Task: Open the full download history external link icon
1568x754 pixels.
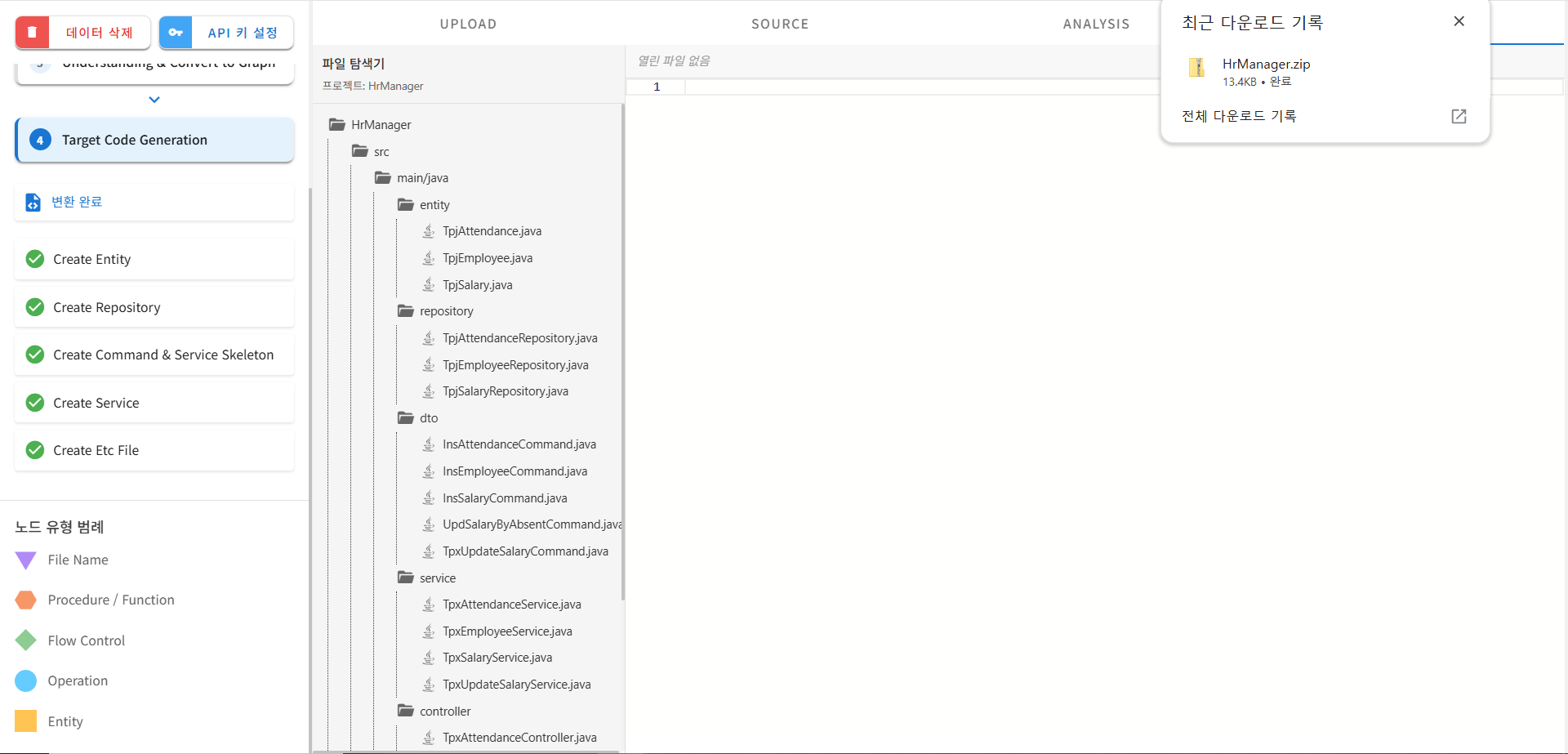Action: (1459, 116)
